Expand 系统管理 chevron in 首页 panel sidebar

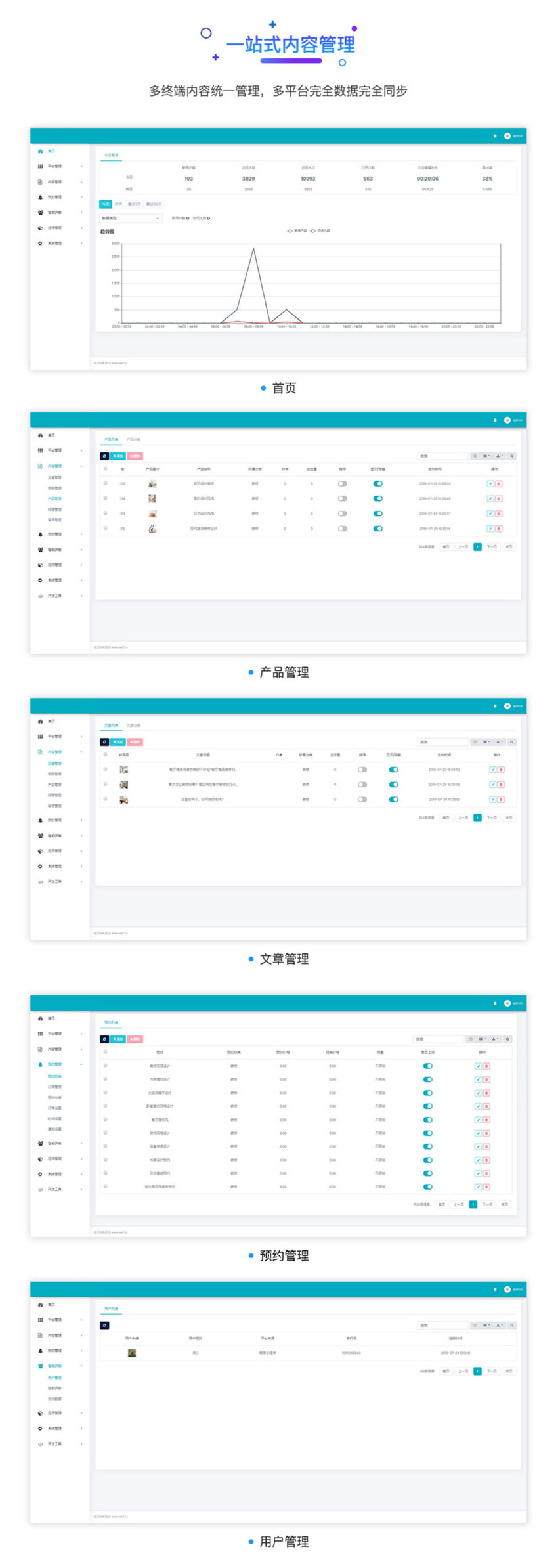point(81,243)
